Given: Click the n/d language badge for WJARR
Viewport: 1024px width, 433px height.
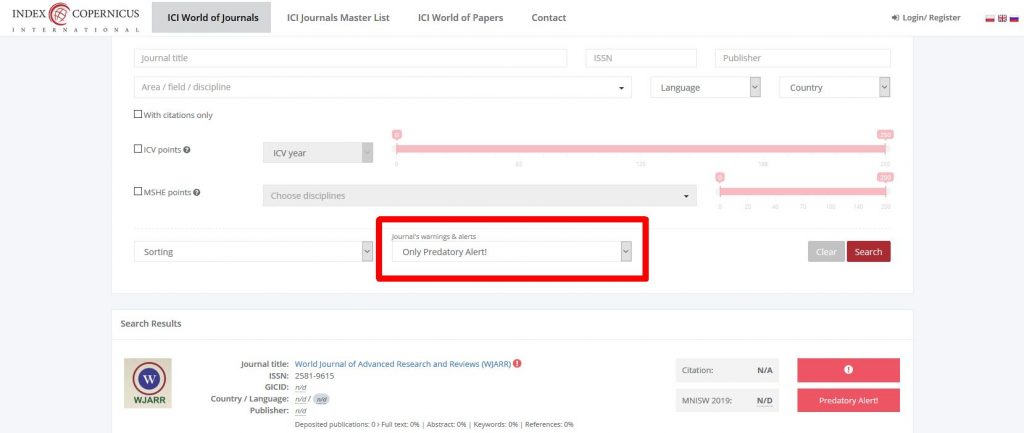Looking at the screenshot, I should 321,399.
